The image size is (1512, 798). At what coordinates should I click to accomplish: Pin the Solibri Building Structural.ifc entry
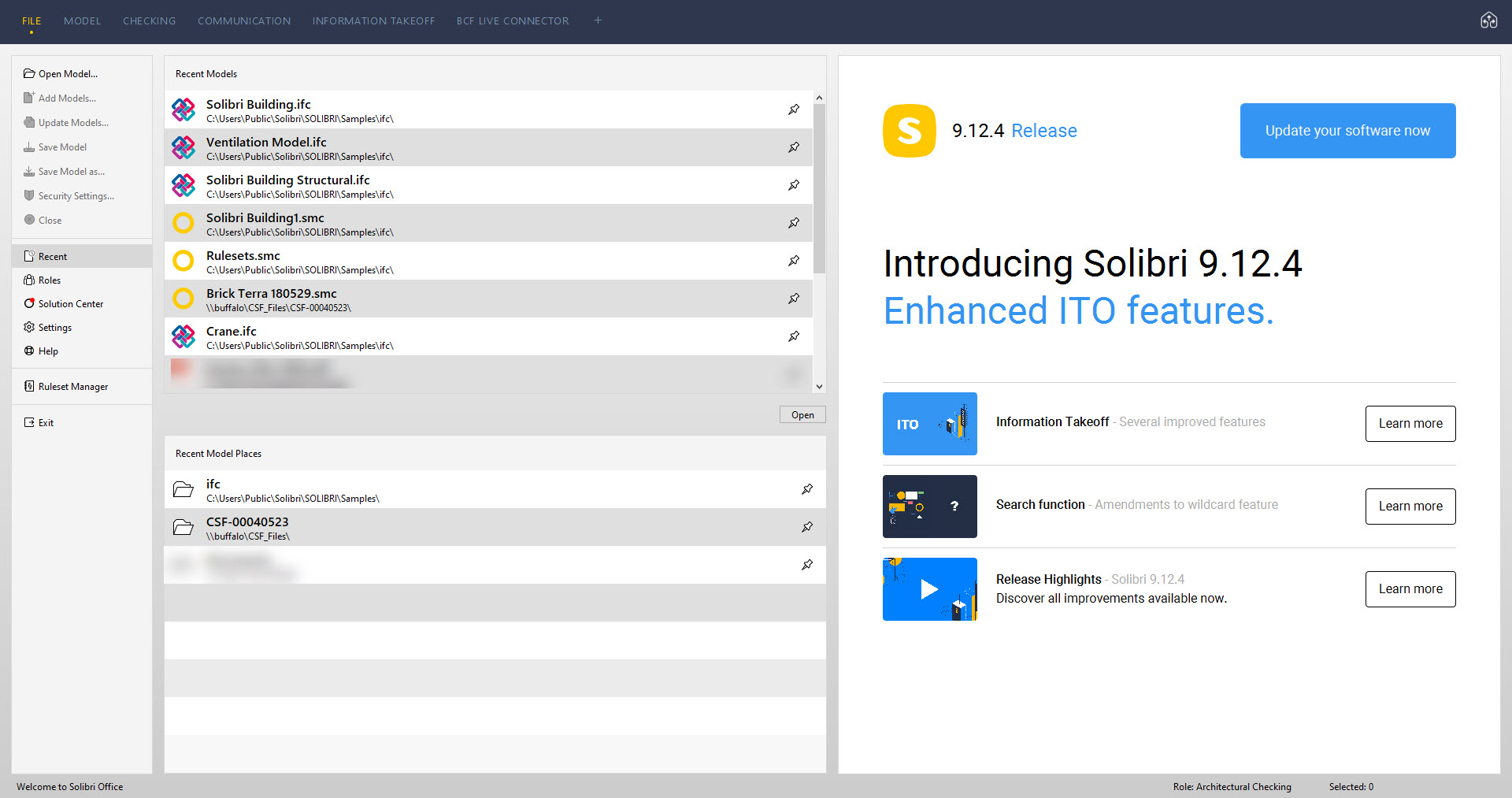pos(794,185)
